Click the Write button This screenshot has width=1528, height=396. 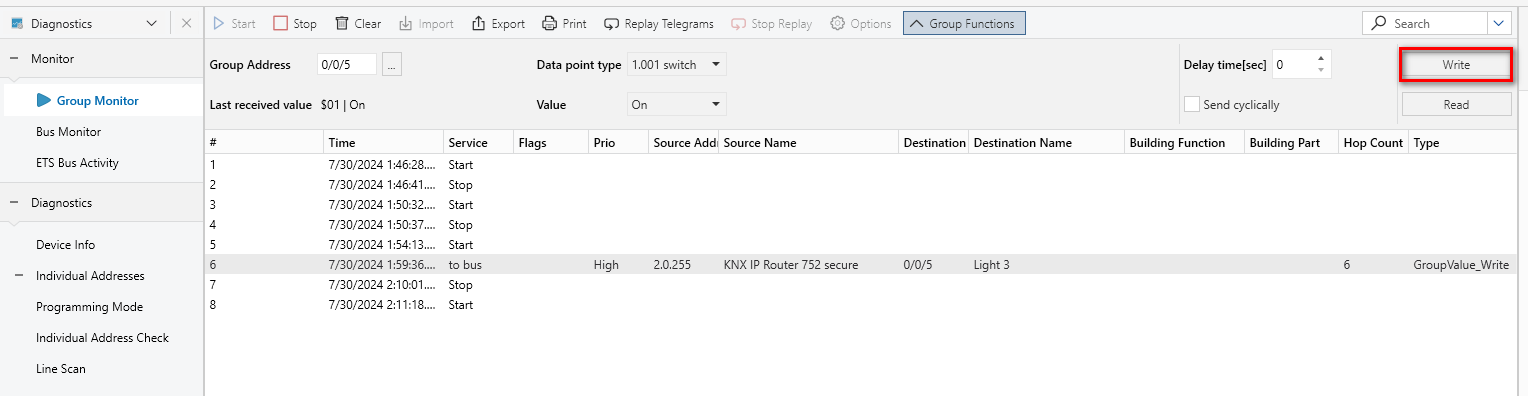(1456, 64)
